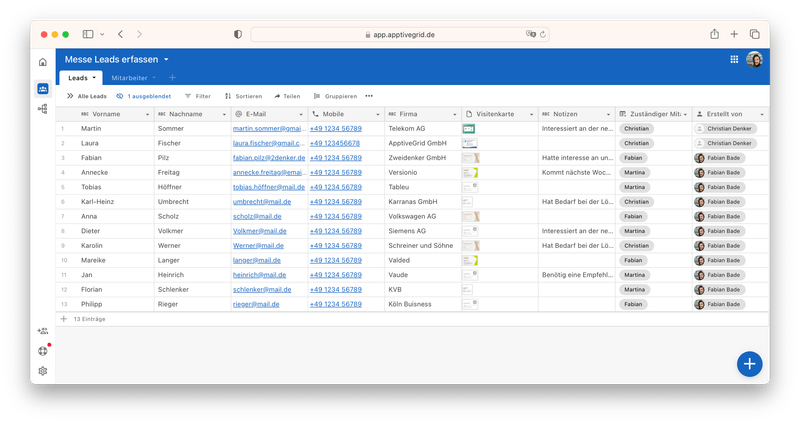Toggle the 1 ausgeblendet hidden fields button
Viewport: 800px width, 424px height.
(x=143, y=96)
